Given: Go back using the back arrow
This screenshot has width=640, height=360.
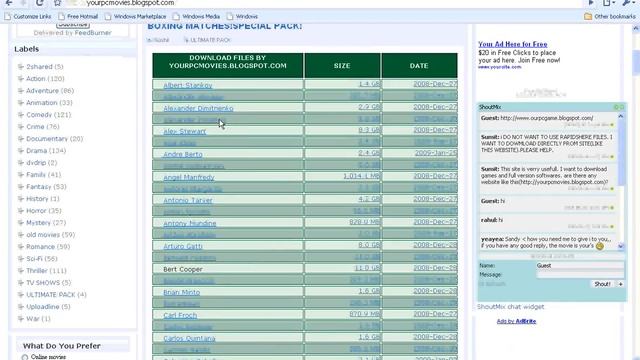Looking at the screenshot, I should pyautogui.click(x=9, y=3).
